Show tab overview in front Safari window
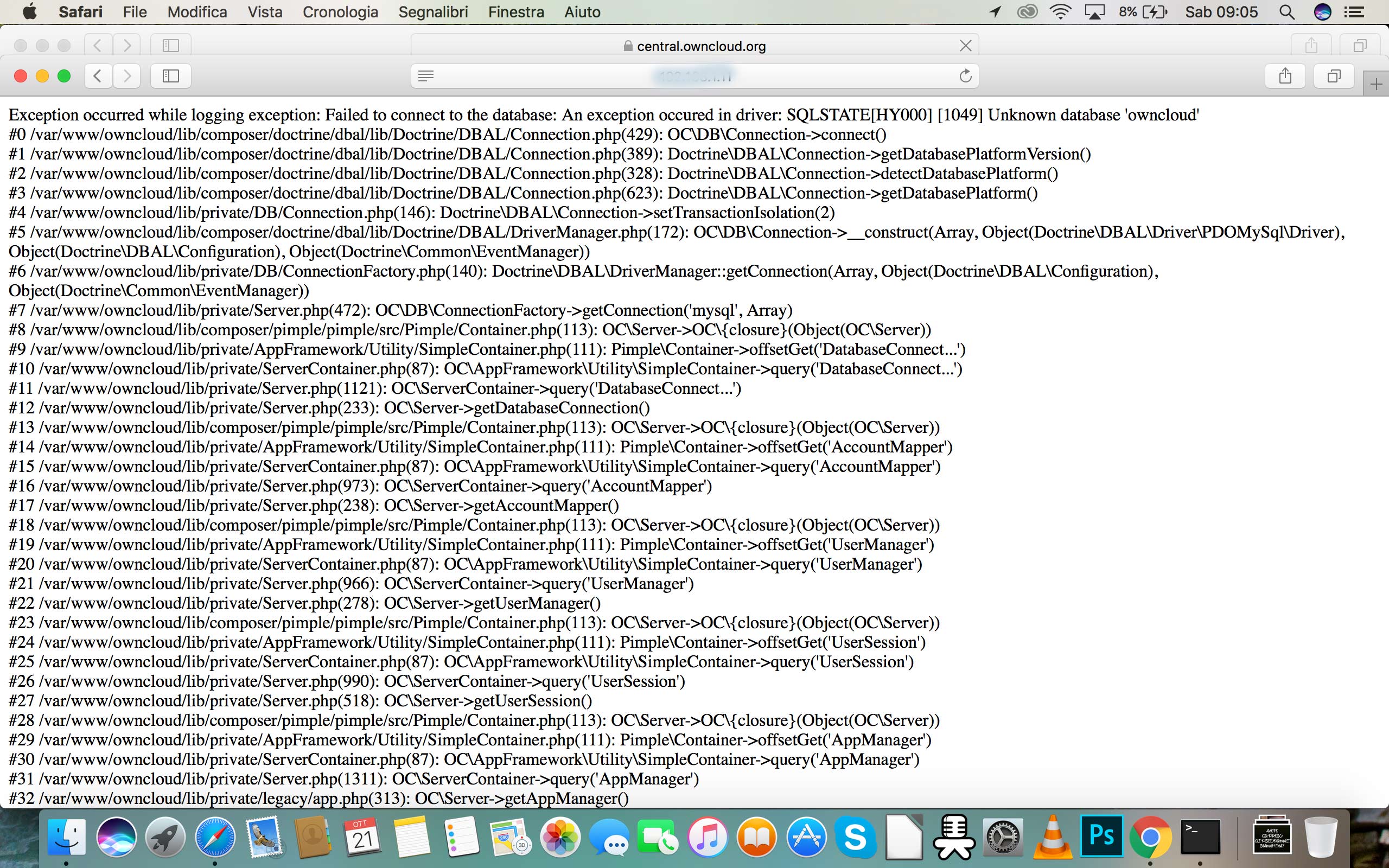 pos(1334,76)
